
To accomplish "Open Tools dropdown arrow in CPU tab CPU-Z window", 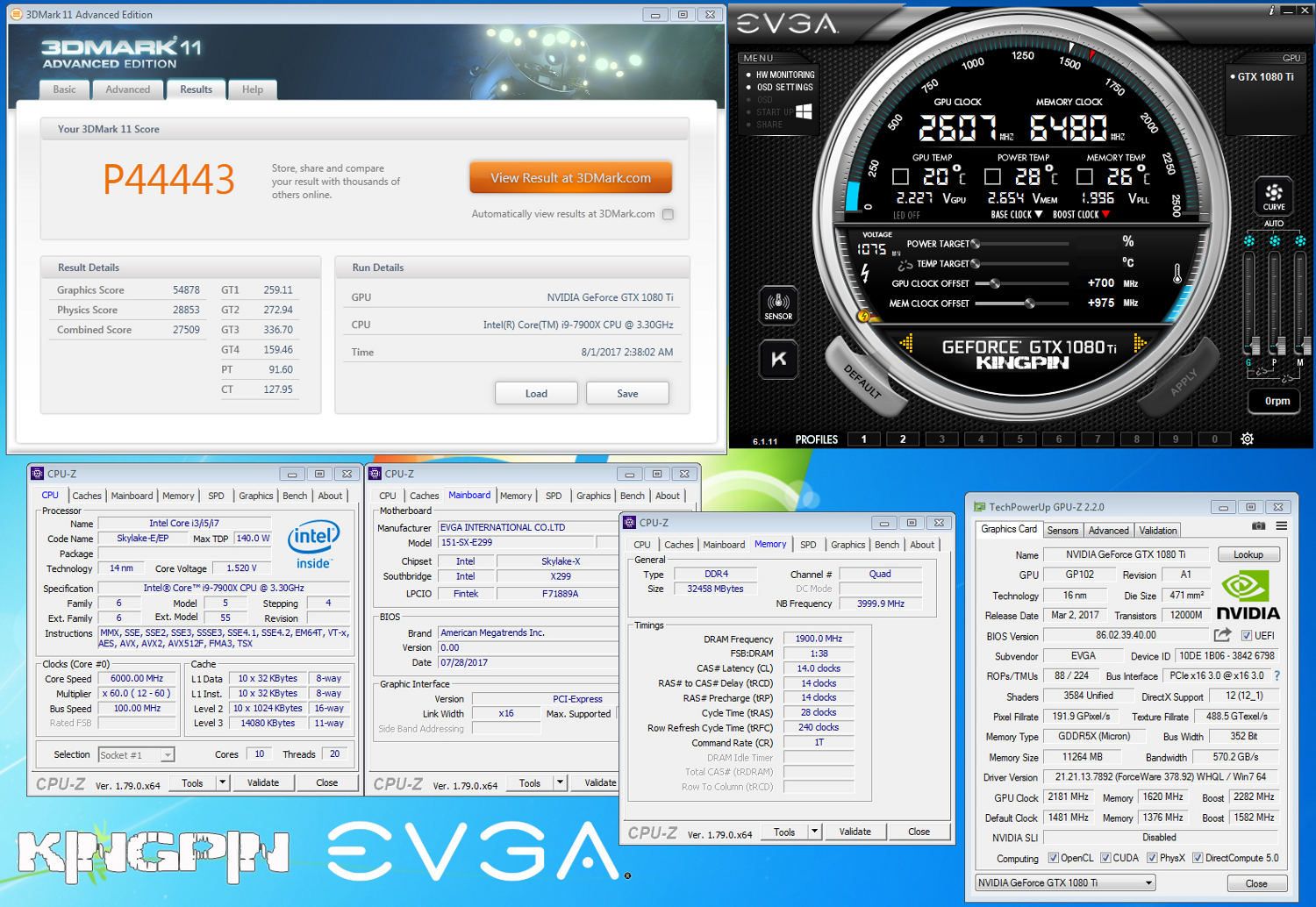I will tap(222, 782).
